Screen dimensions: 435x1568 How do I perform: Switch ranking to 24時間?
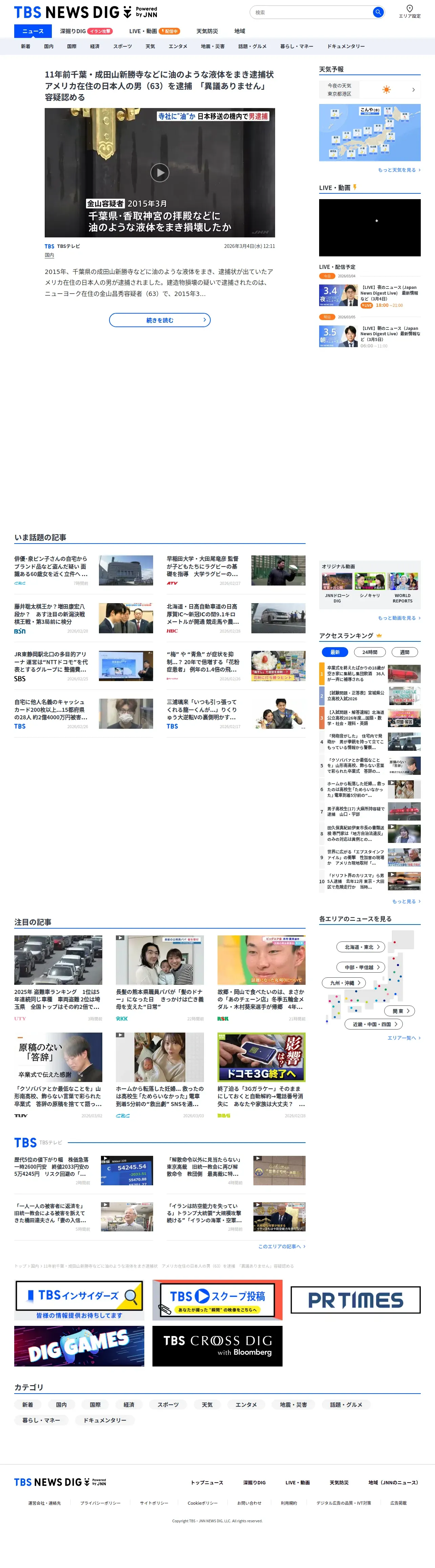pyautogui.click(x=370, y=652)
